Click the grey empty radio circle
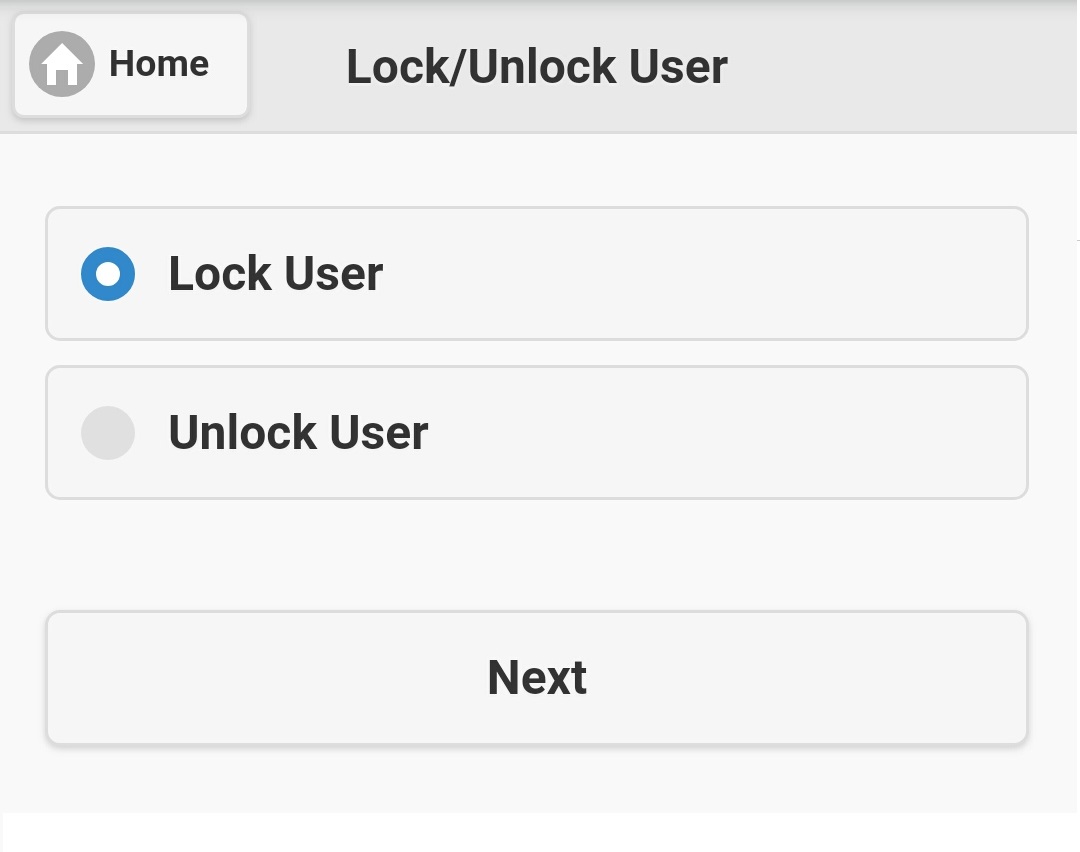The image size is (1080, 852). point(108,433)
